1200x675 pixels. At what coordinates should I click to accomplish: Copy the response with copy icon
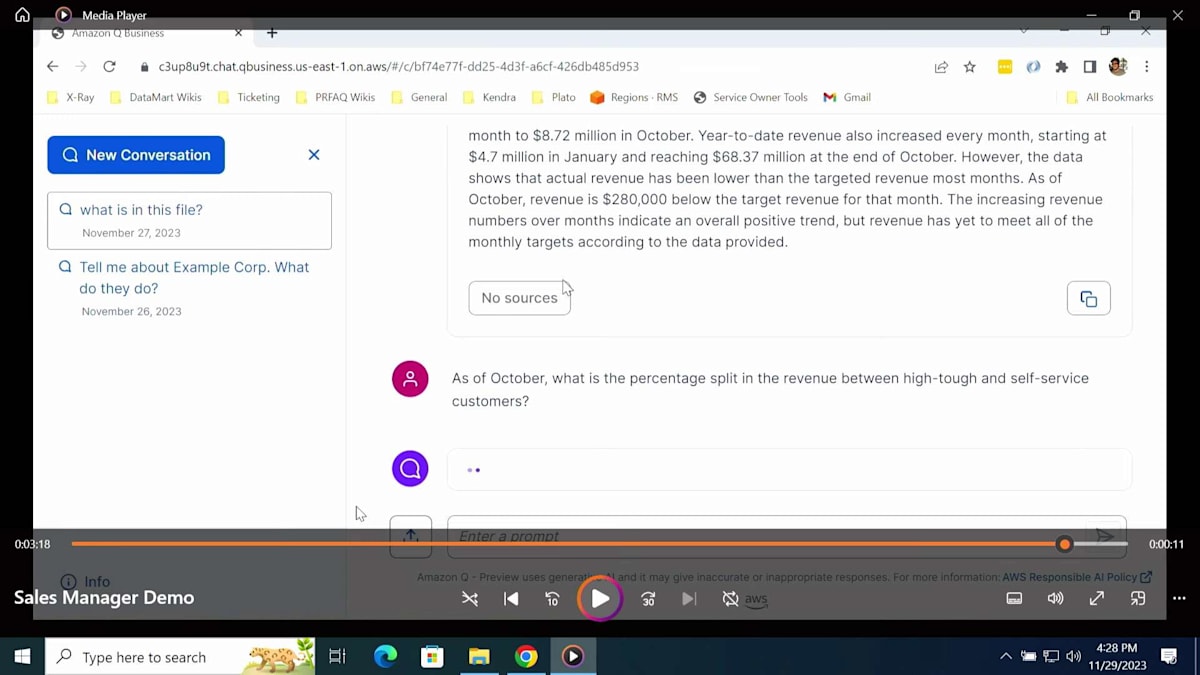pos(1089,298)
